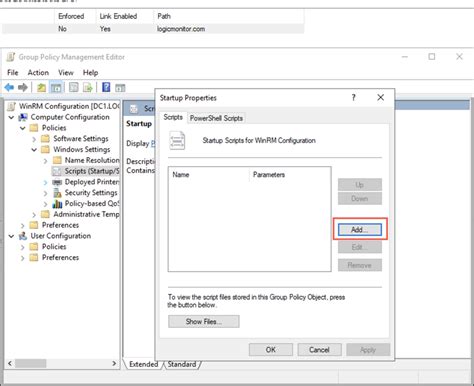Click the tree pane horizontal scrollbar thumb

30,363
